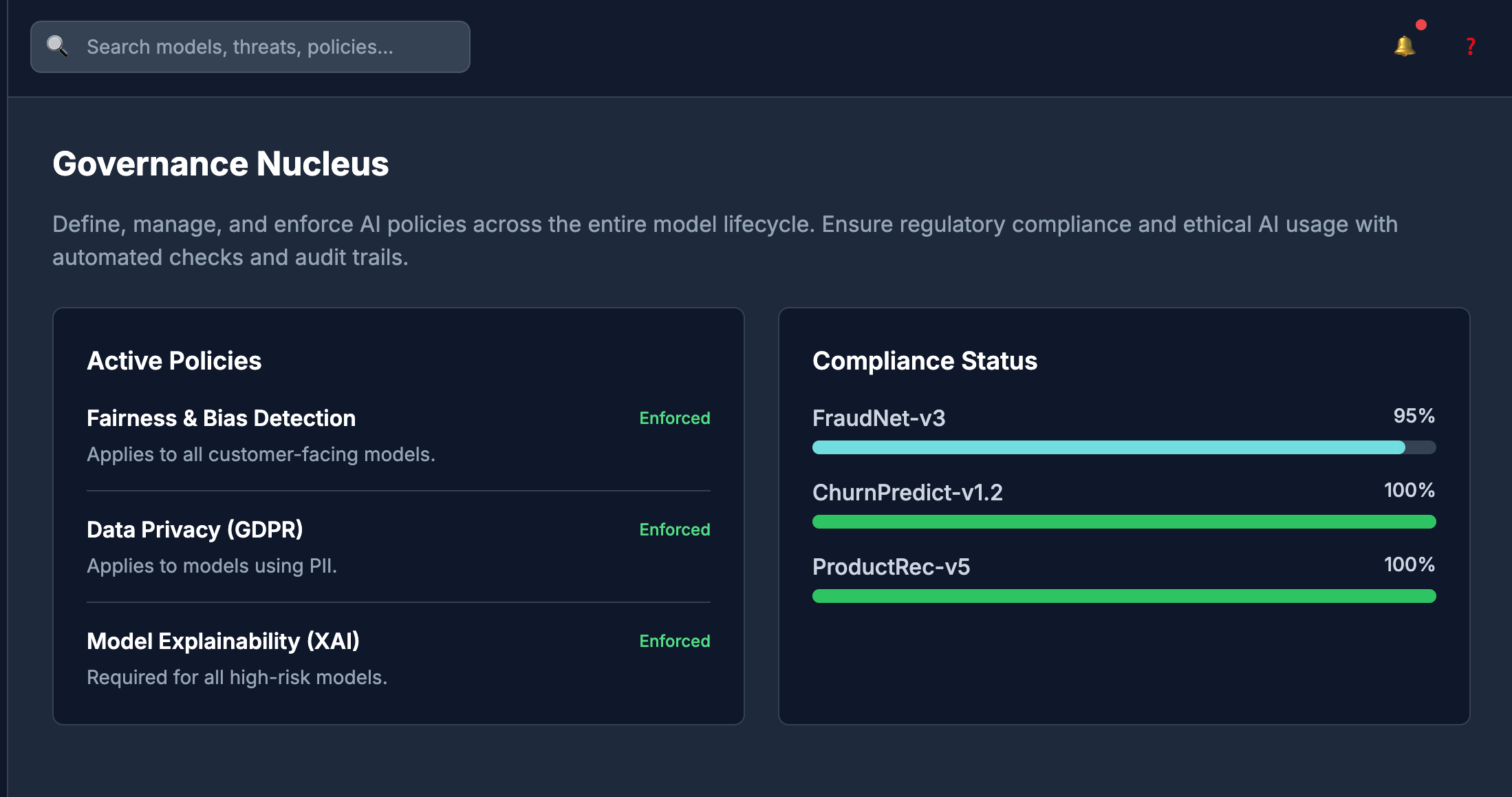Toggle enforcement on Data Privacy (GDPR) policy
This screenshot has width=1512, height=797.
[x=674, y=529]
